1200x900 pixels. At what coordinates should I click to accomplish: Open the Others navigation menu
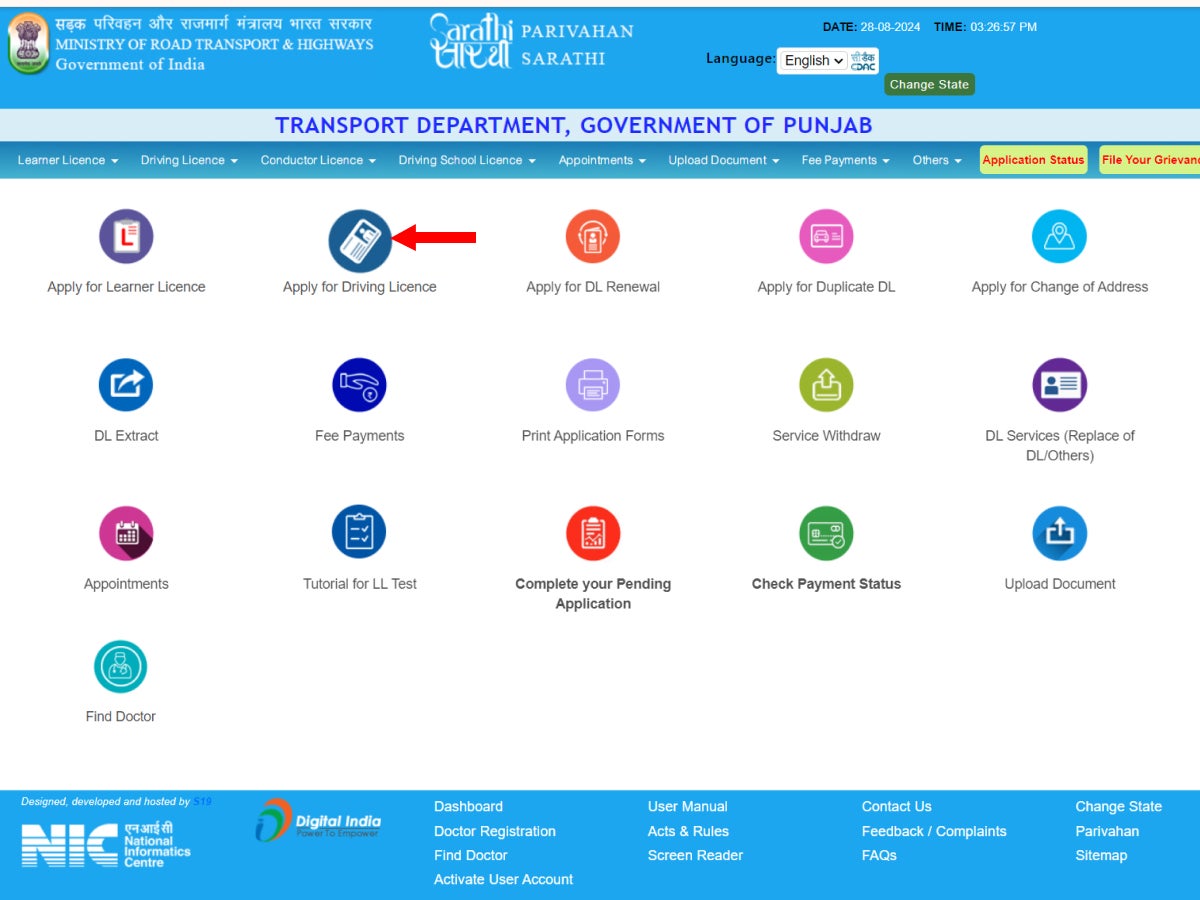pyautogui.click(x=937, y=160)
